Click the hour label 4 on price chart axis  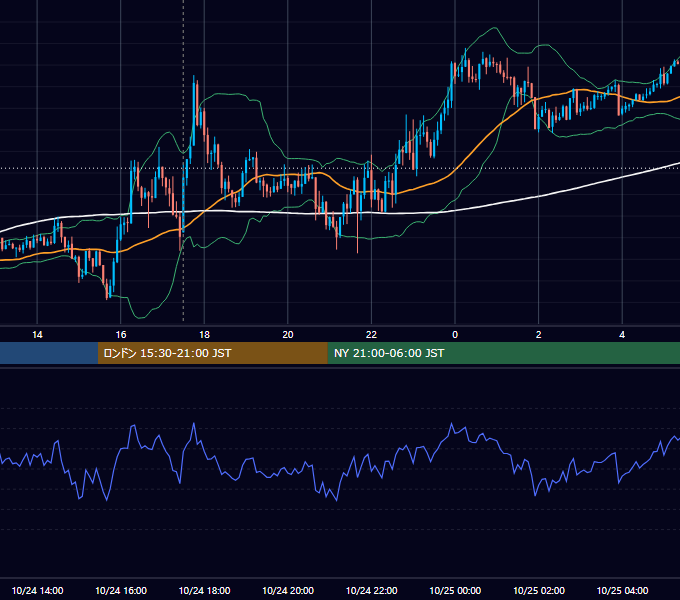622,335
